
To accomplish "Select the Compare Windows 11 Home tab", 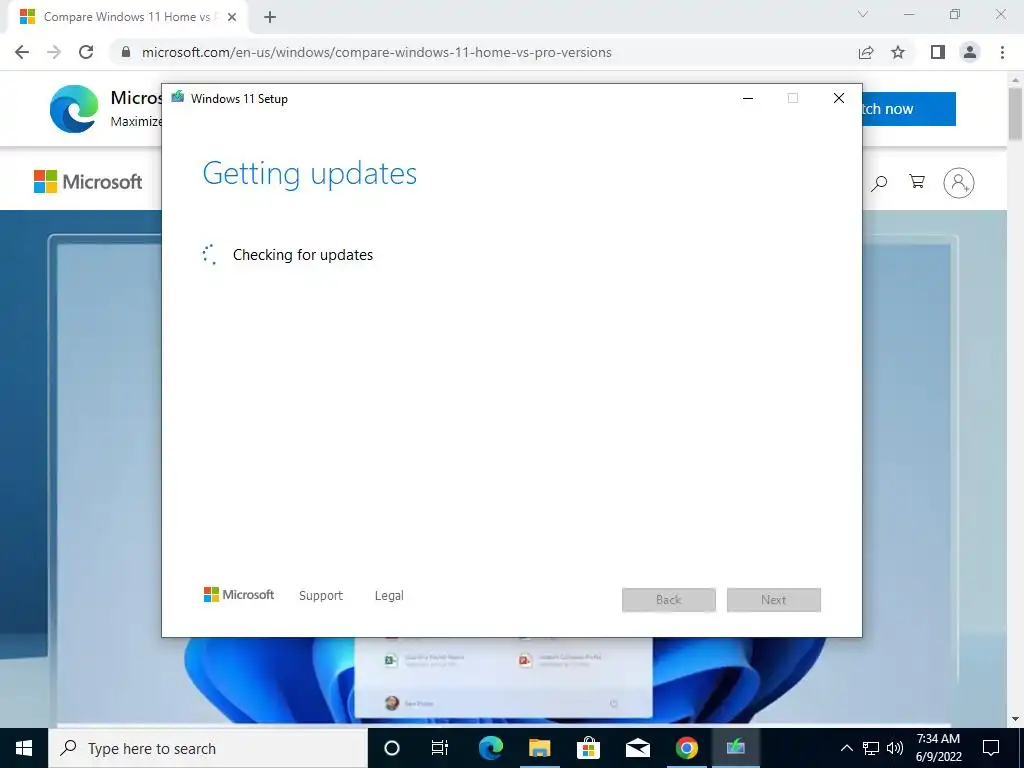I will point(127,17).
